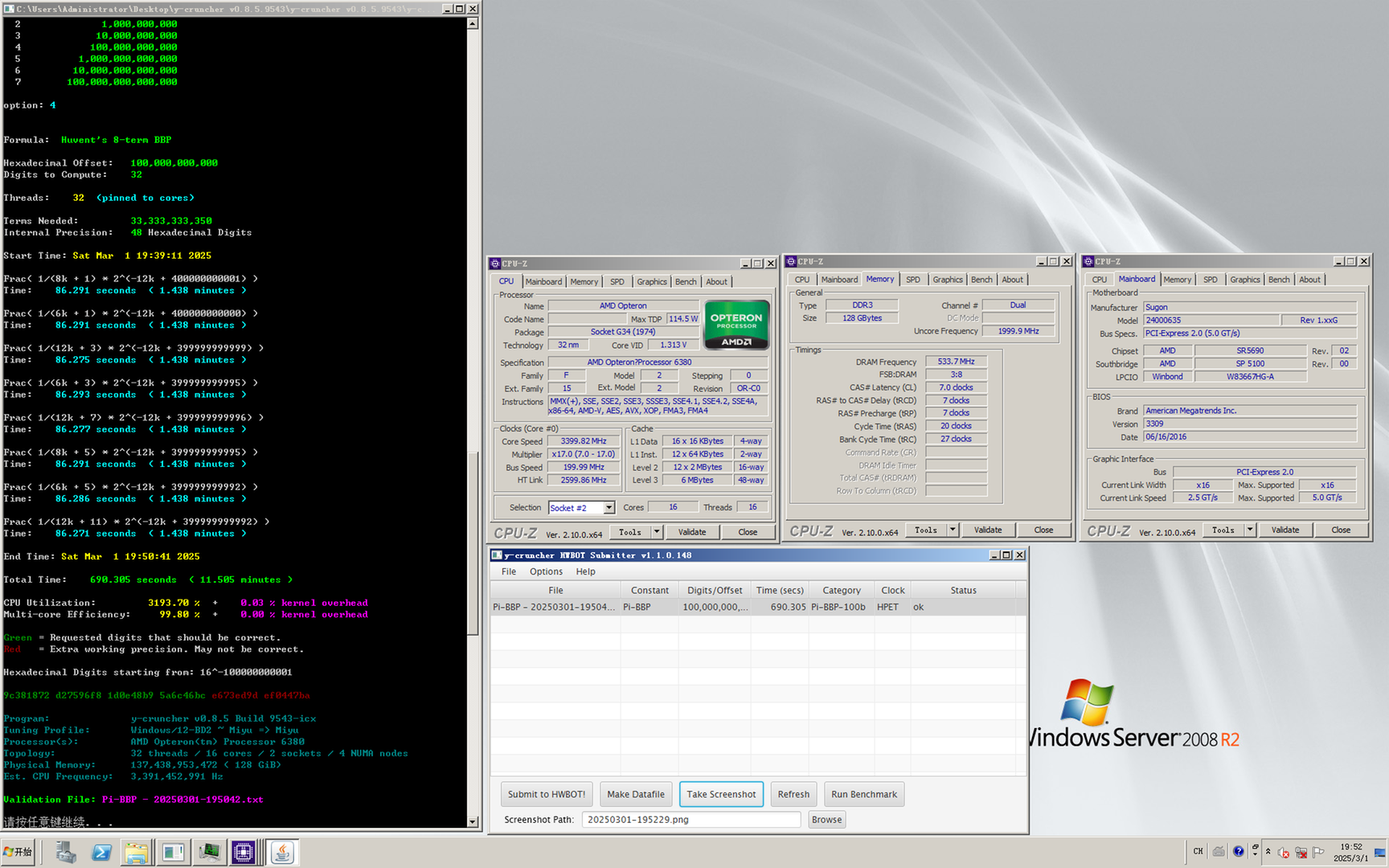The width and height of the screenshot is (1389, 868).
Task: Open Graphics tab in CPU-Z CPU window
Action: [652, 282]
